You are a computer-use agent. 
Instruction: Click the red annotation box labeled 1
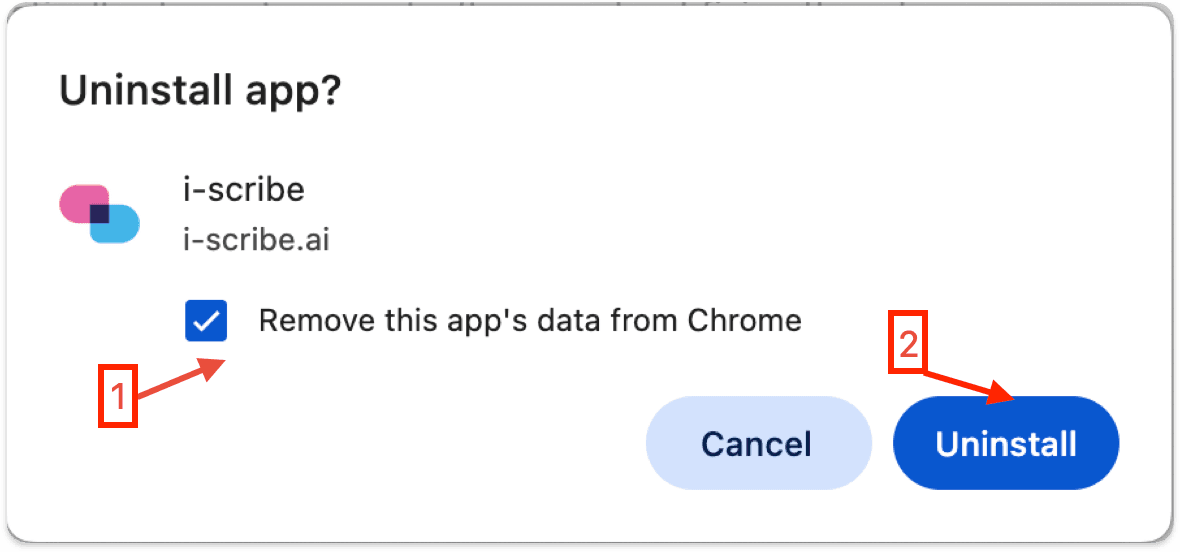(x=118, y=396)
